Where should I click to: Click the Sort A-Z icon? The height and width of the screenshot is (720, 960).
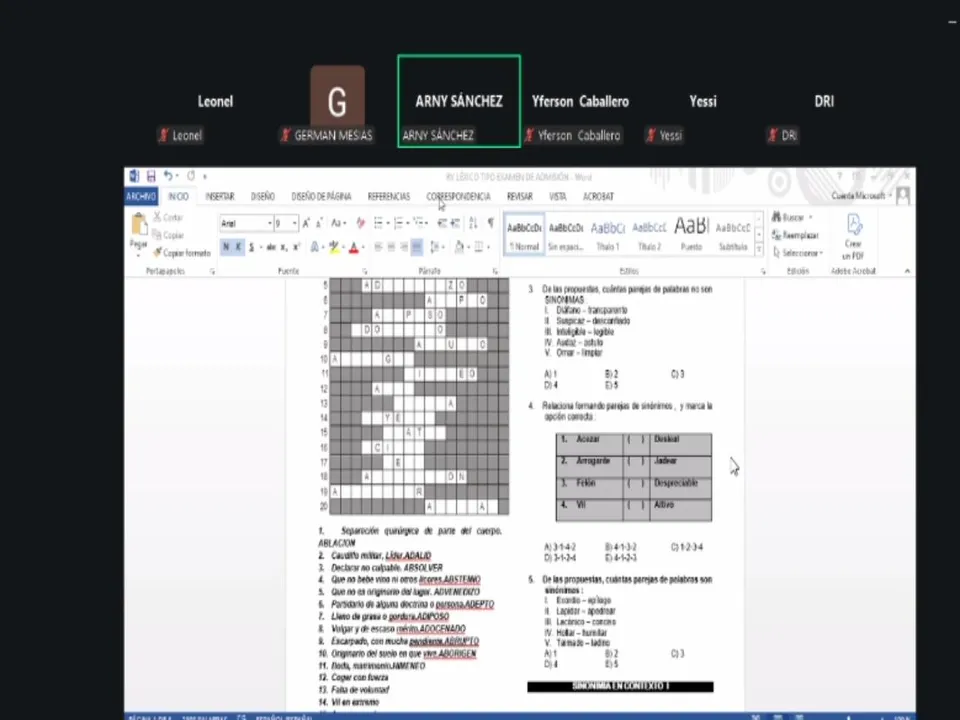click(x=473, y=223)
